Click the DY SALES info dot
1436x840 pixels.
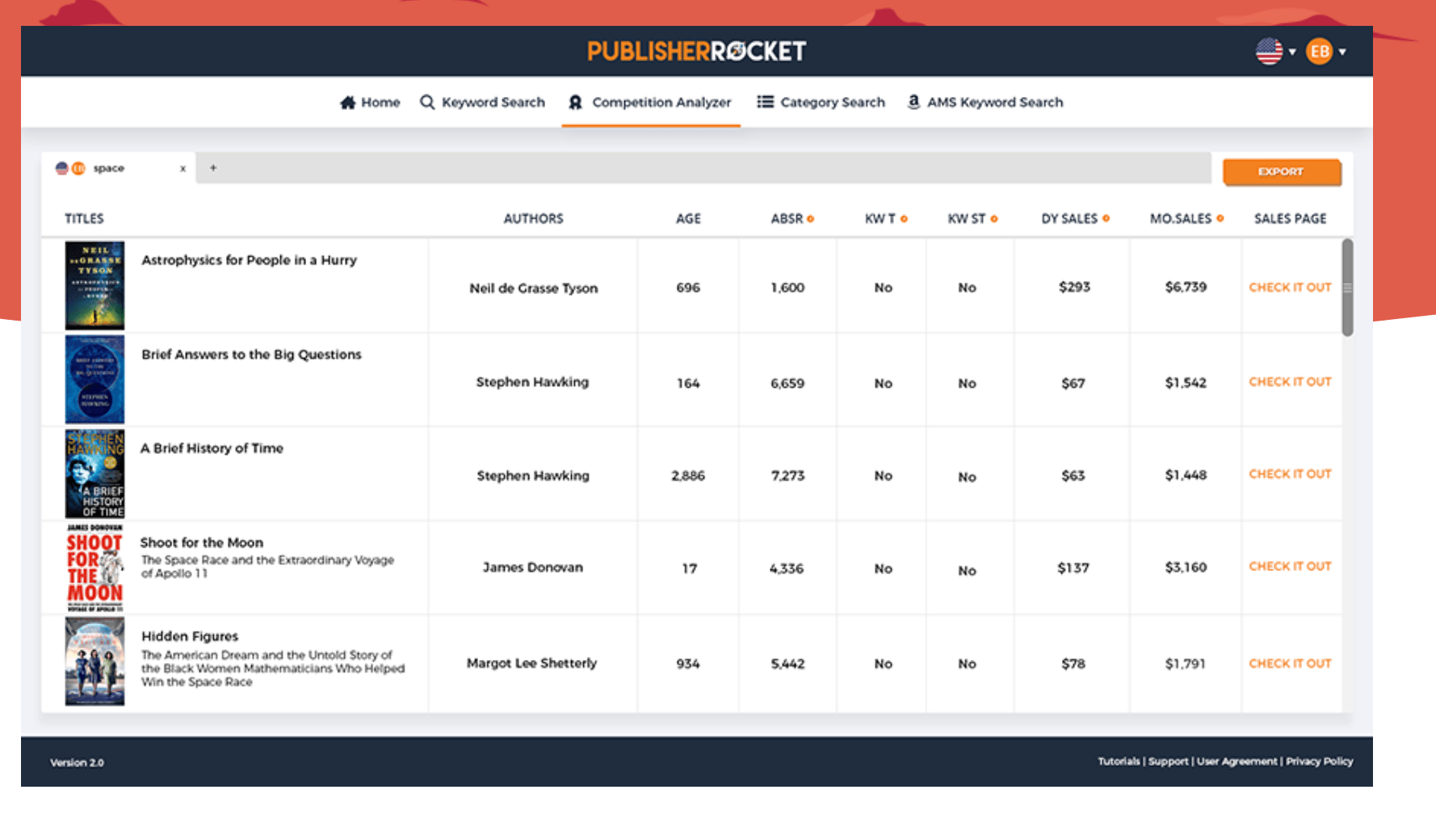coord(1106,219)
